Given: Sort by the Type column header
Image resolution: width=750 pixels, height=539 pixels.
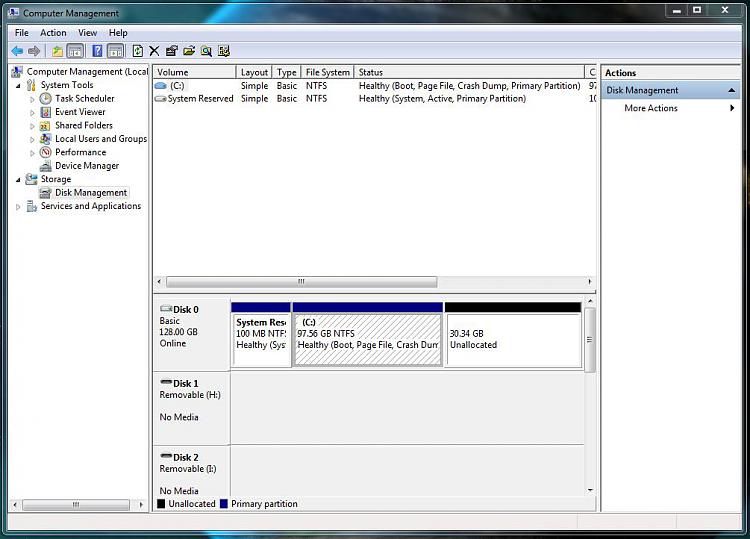Looking at the screenshot, I should 287,72.
